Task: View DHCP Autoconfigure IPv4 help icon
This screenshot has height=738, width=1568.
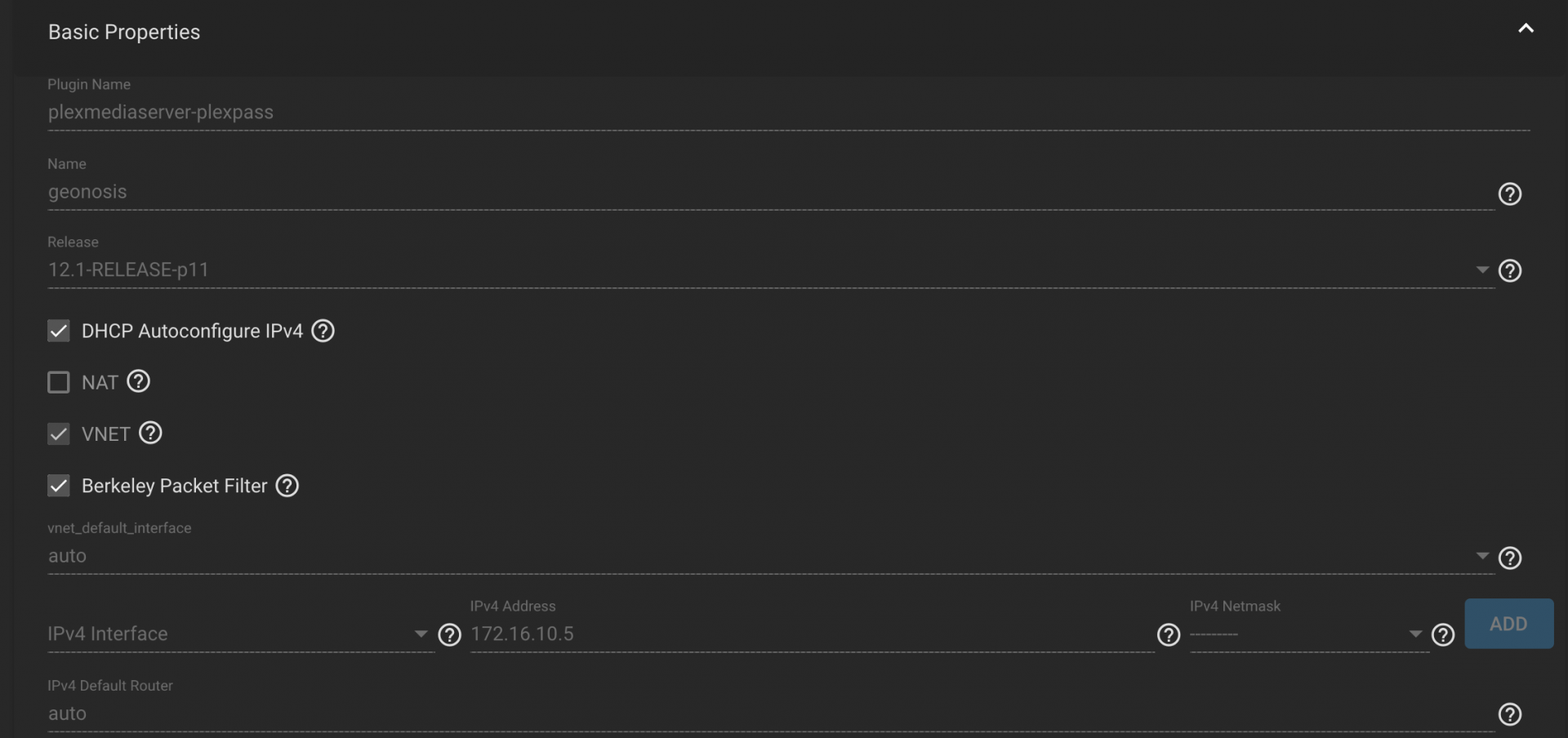Action: (x=323, y=331)
